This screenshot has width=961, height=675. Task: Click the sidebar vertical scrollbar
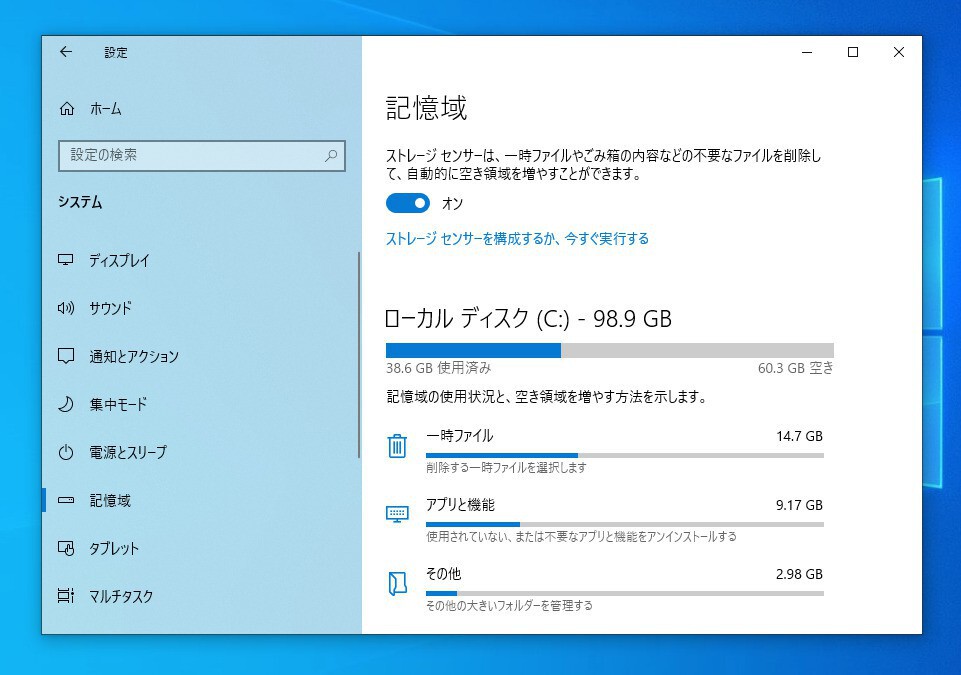point(358,355)
